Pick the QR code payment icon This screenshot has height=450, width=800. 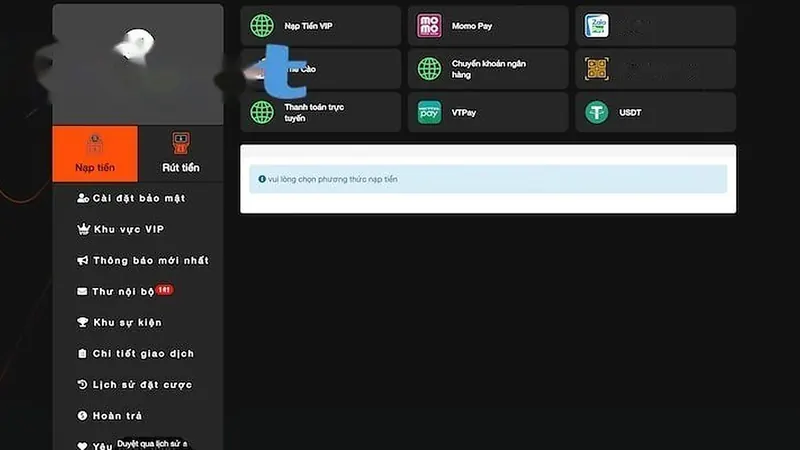pos(596,69)
